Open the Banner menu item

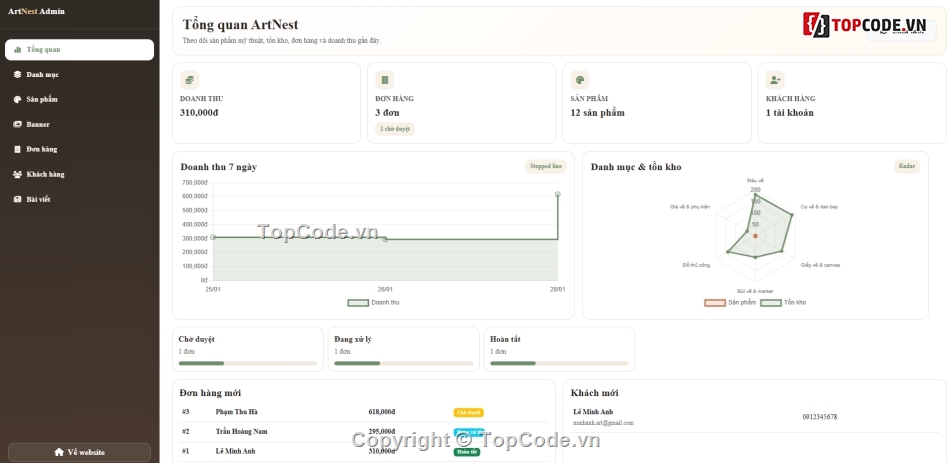(79, 124)
